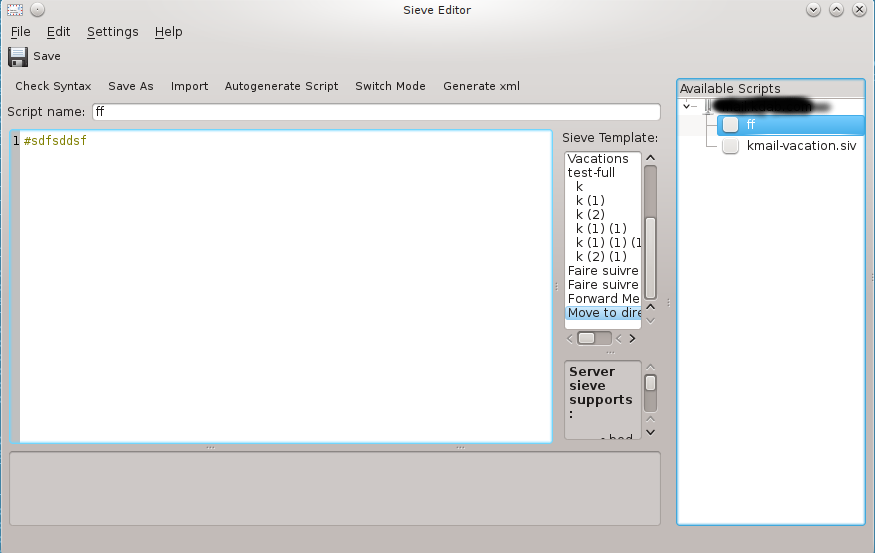Click the Save floppy disk icon
Viewport: 875px width, 553px height.
click(x=18, y=57)
